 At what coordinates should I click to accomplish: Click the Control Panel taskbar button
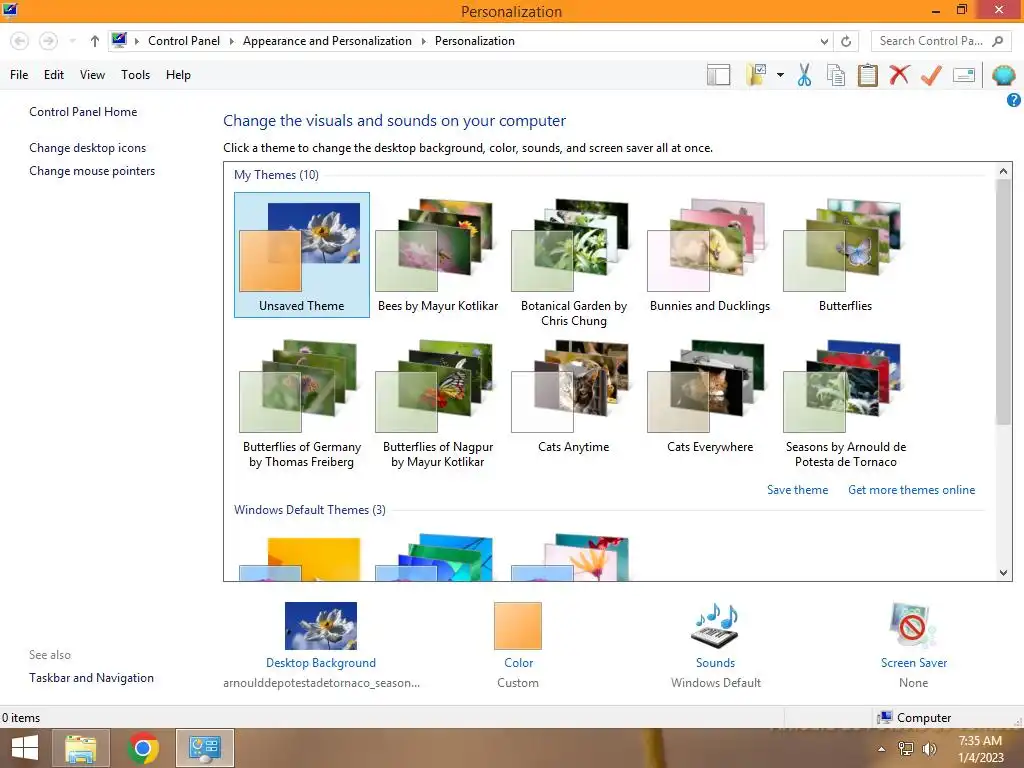point(204,748)
